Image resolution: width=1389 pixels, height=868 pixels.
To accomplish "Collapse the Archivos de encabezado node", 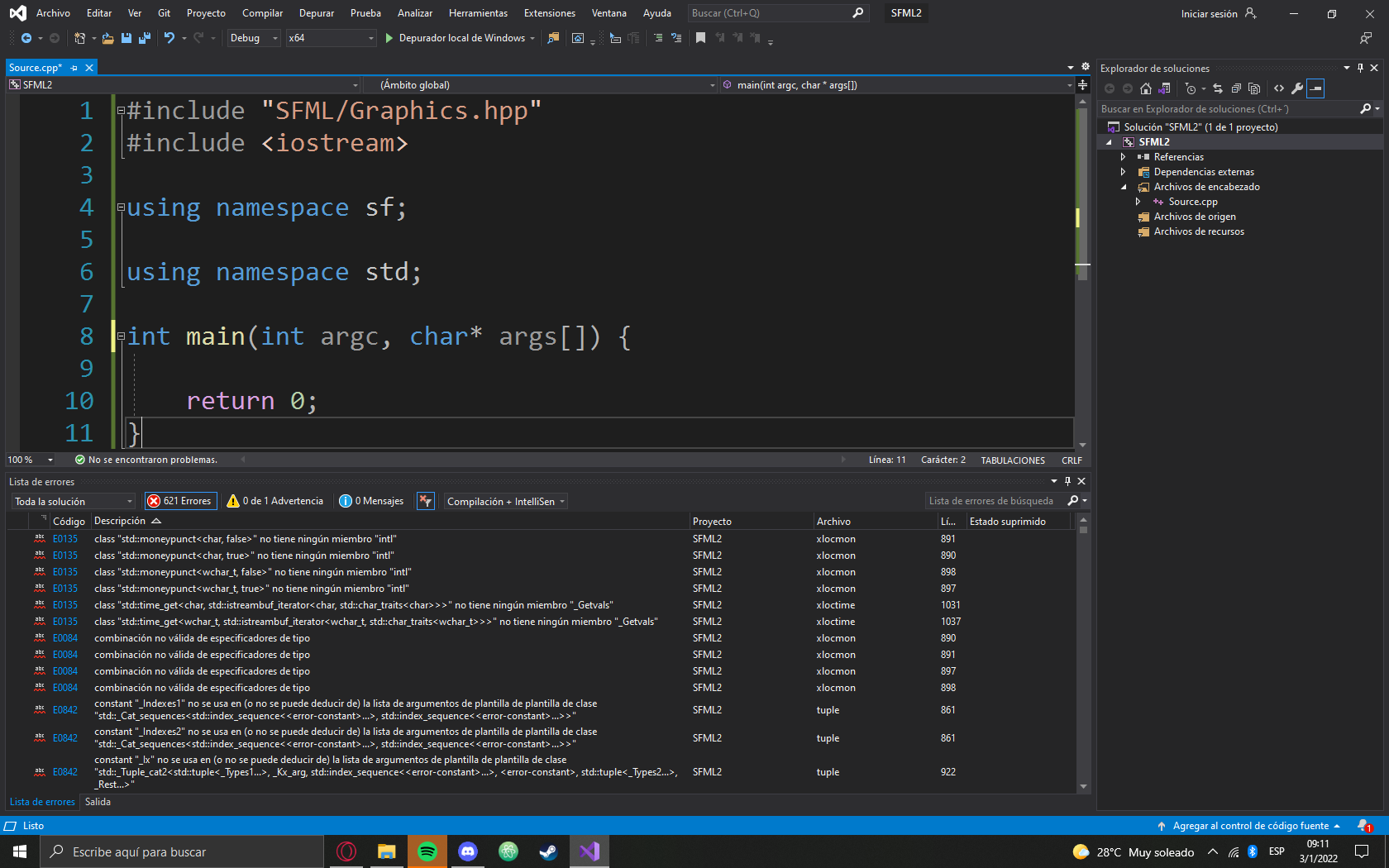I will (x=1123, y=187).
